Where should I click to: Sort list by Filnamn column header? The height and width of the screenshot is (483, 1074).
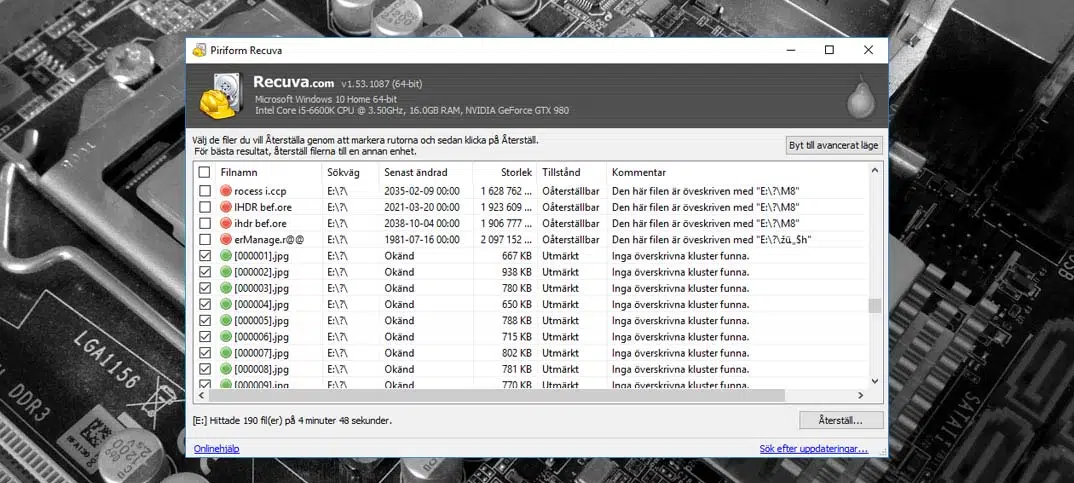click(x=266, y=173)
